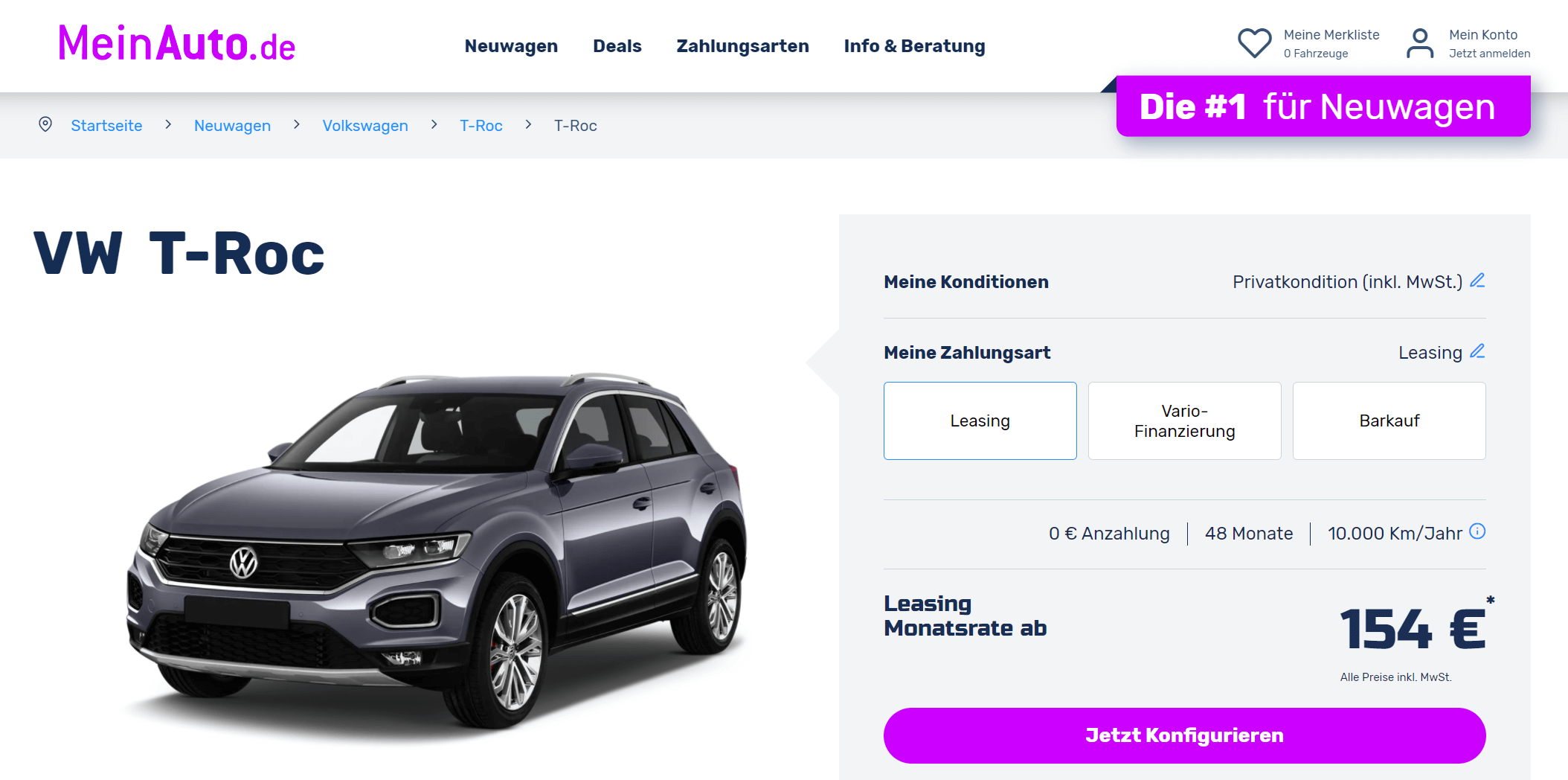Click the price asterisk footnote marker
This screenshot has width=1568, height=780.
pos(1490,600)
